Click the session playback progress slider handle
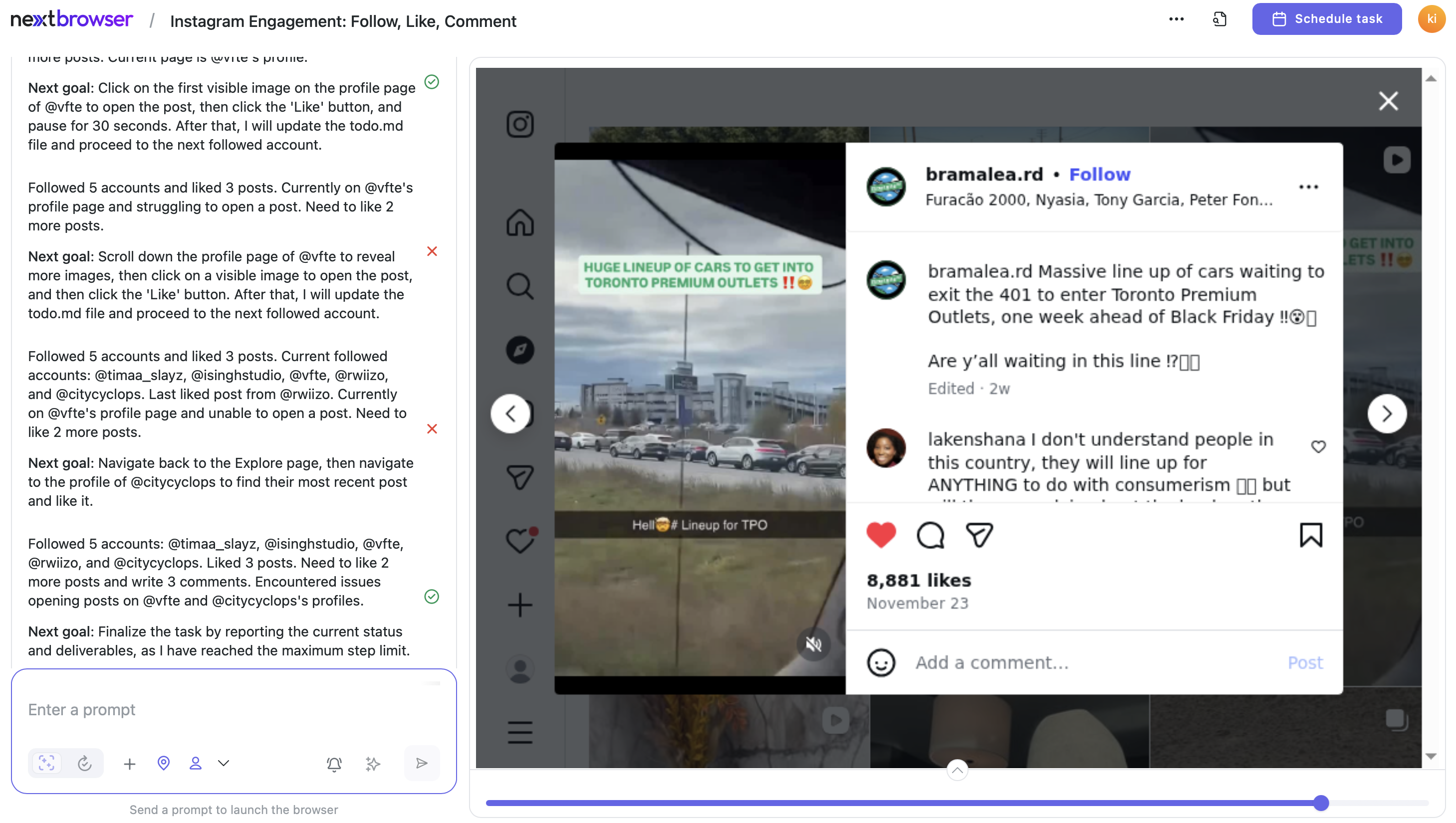This screenshot has height=823, width=1456. pos(1320,803)
